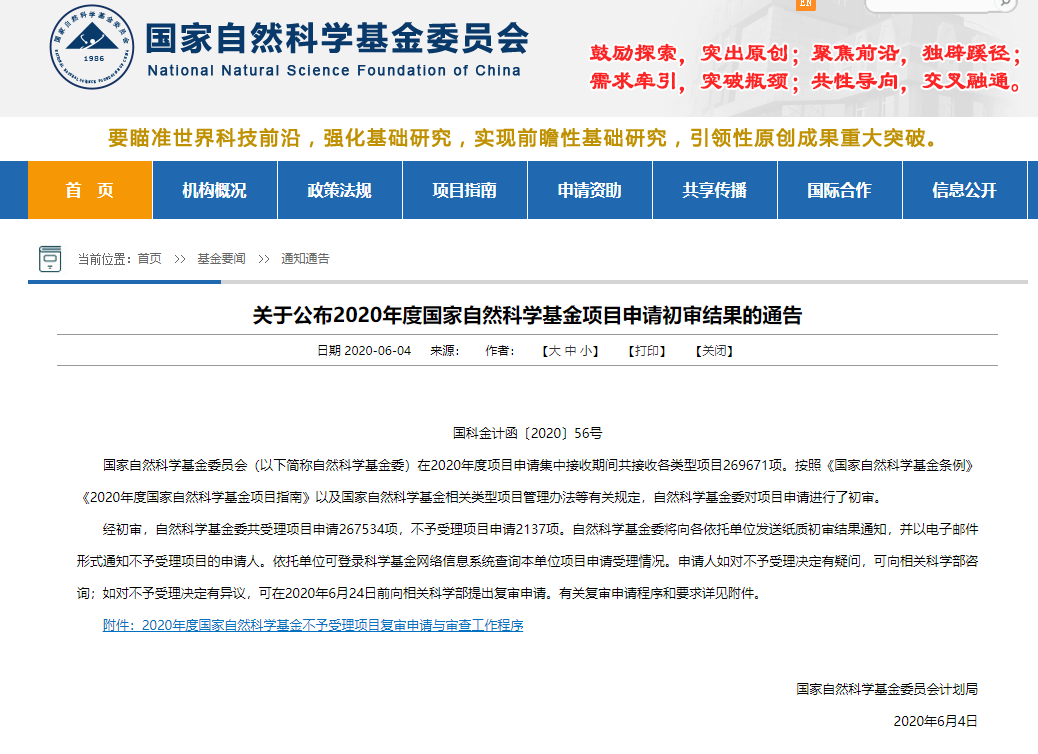Open the 附件 attachment link about 复审申请
The width and height of the screenshot is (1038, 754).
(x=313, y=625)
